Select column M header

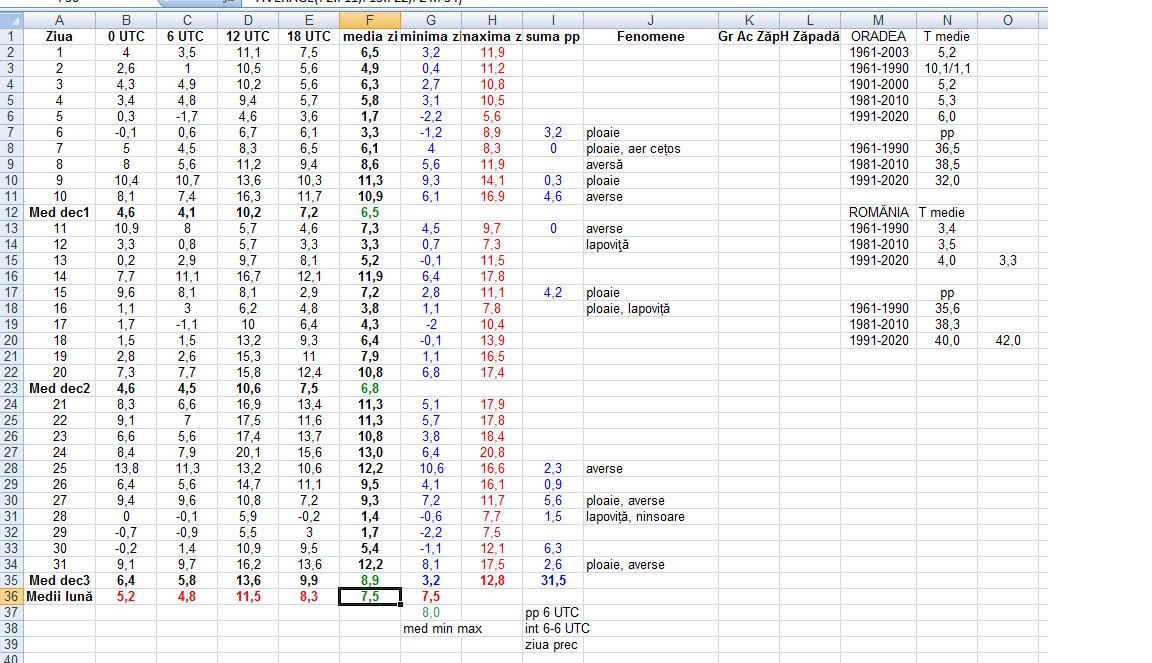(878, 21)
